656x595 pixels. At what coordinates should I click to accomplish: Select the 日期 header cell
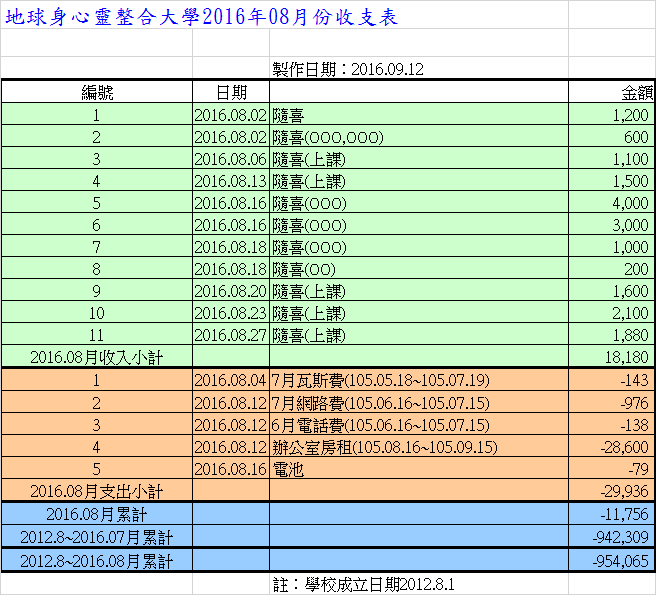[231, 92]
